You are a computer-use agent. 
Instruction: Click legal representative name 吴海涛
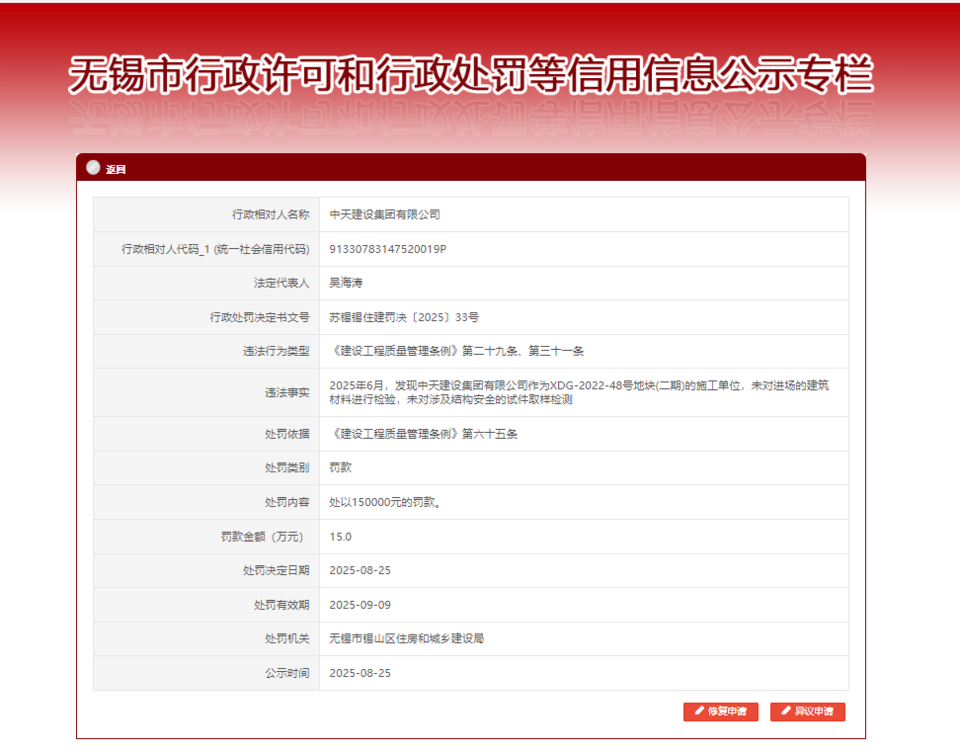[346, 283]
